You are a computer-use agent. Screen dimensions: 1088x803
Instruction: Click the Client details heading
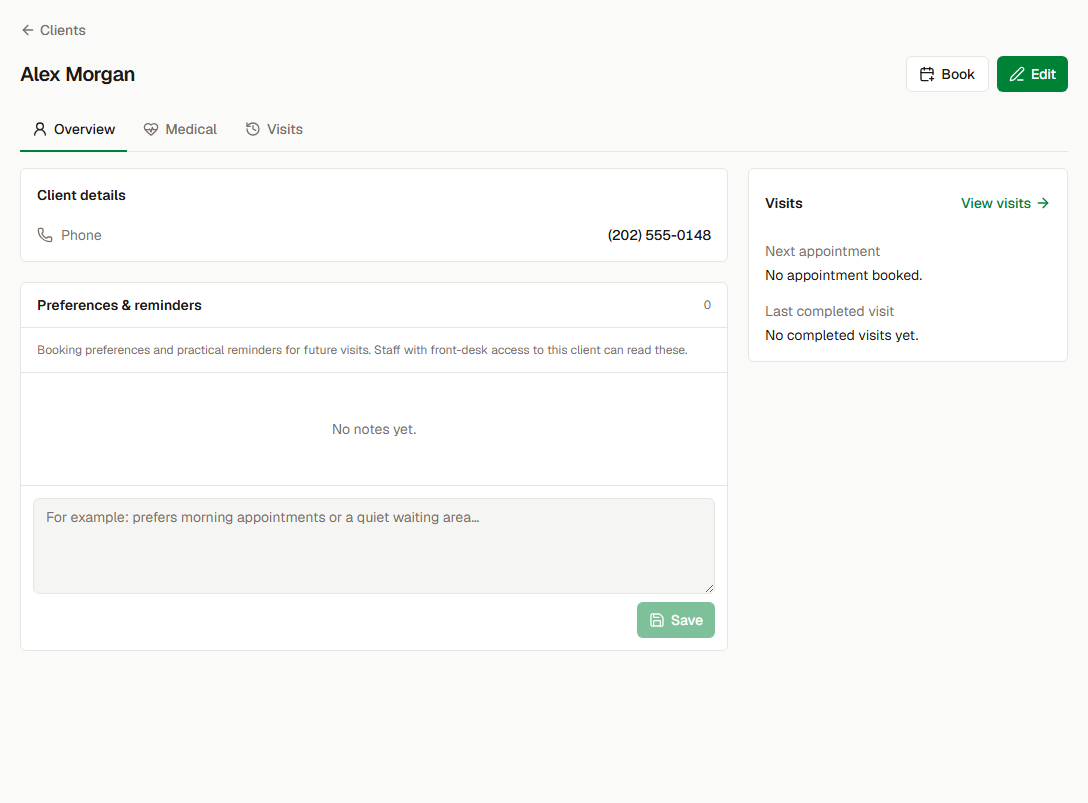(81, 196)
